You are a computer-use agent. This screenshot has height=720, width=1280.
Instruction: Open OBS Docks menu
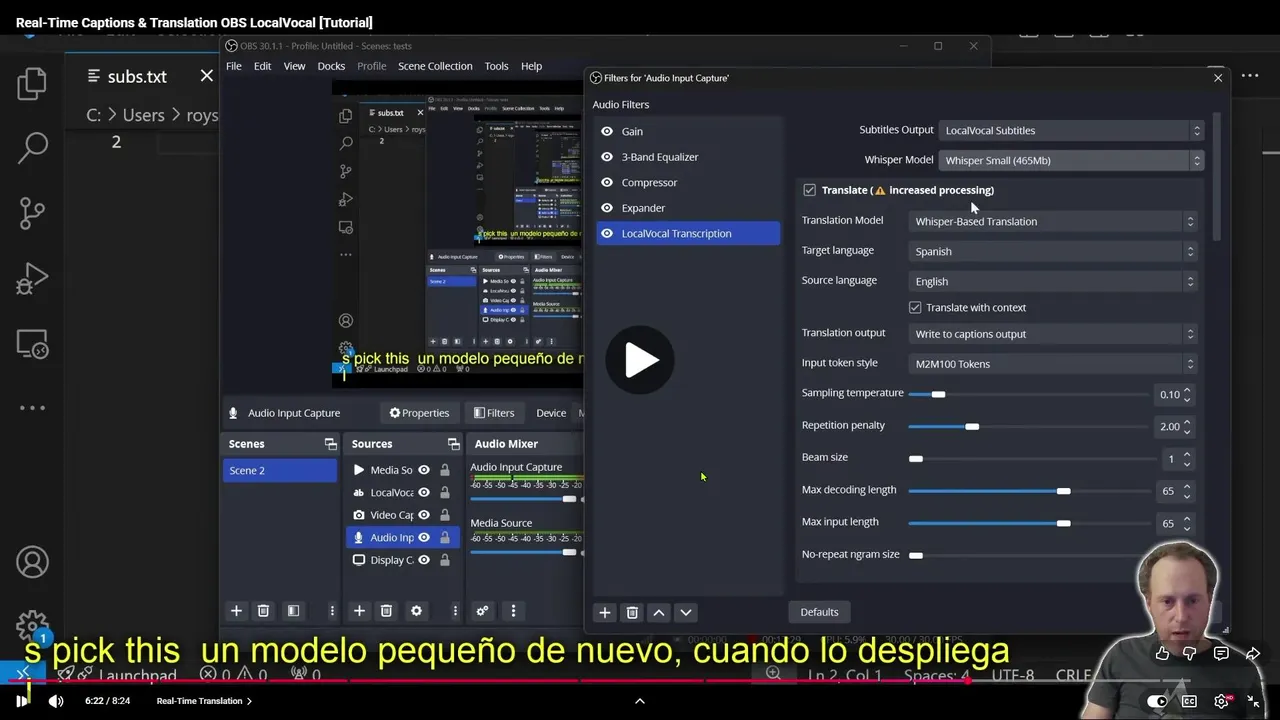(x=331, y=66)
